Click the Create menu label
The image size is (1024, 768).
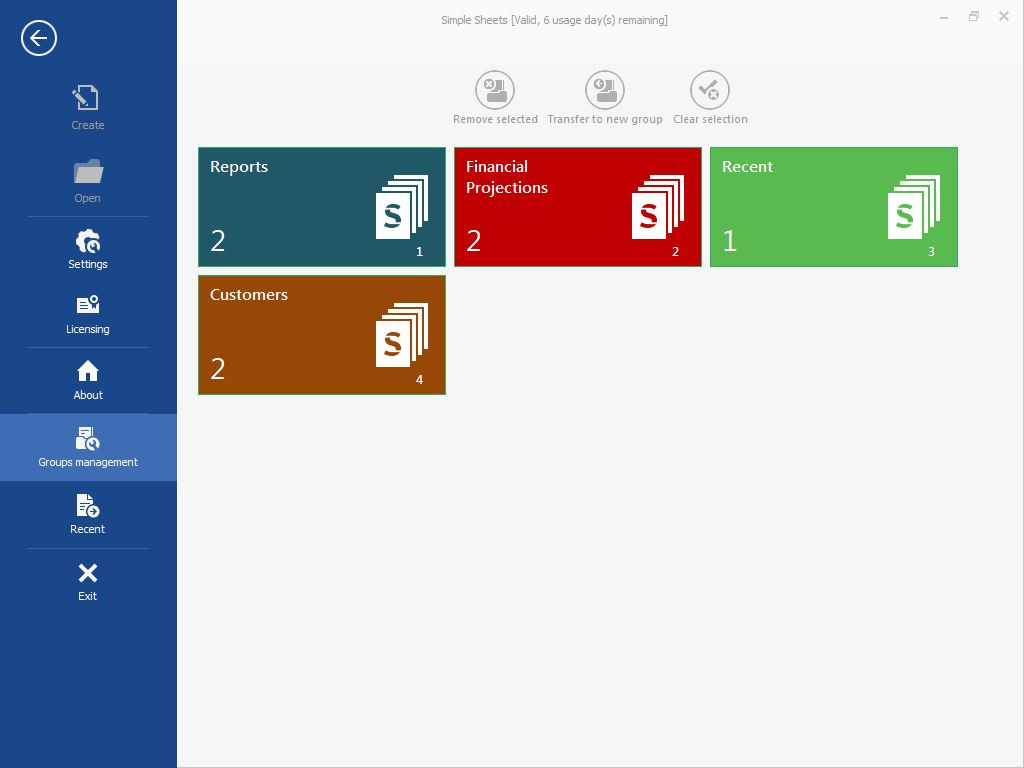(x=88, y=125)
